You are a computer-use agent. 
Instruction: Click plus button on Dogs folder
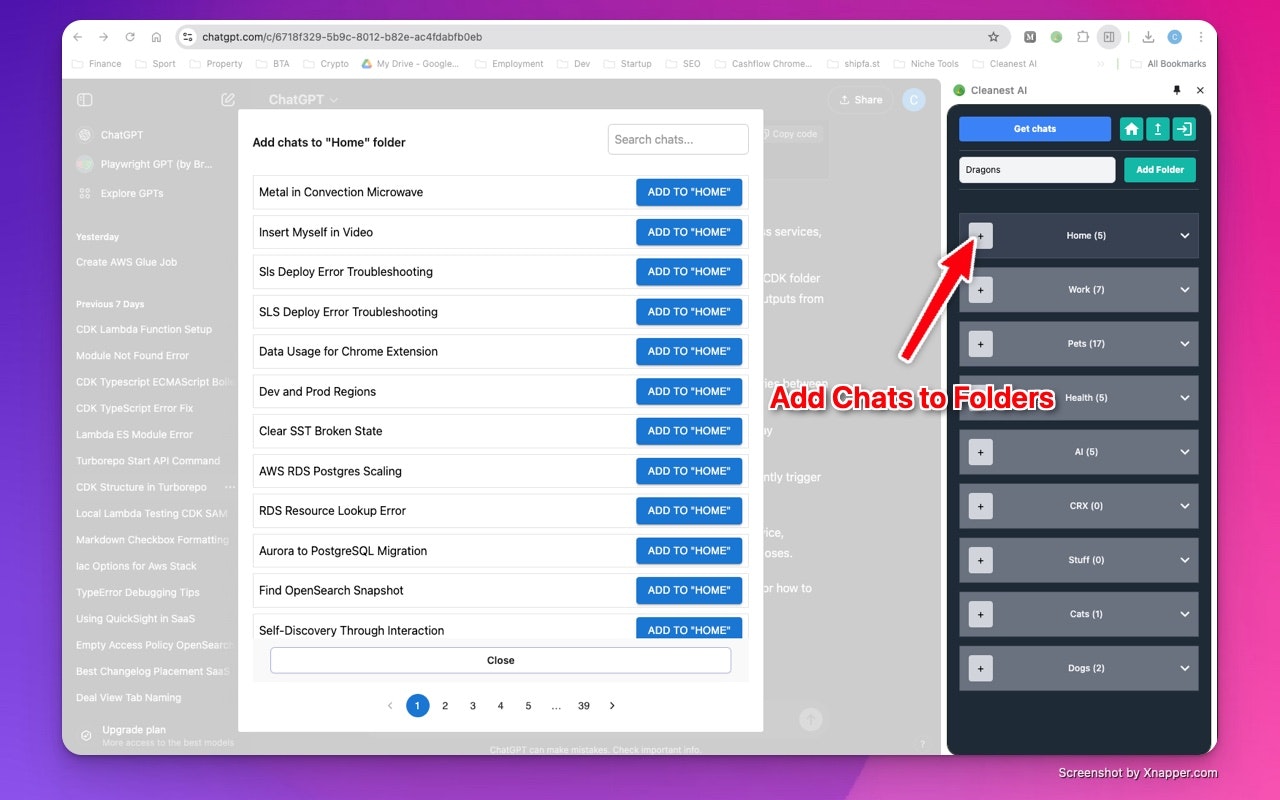980,668
